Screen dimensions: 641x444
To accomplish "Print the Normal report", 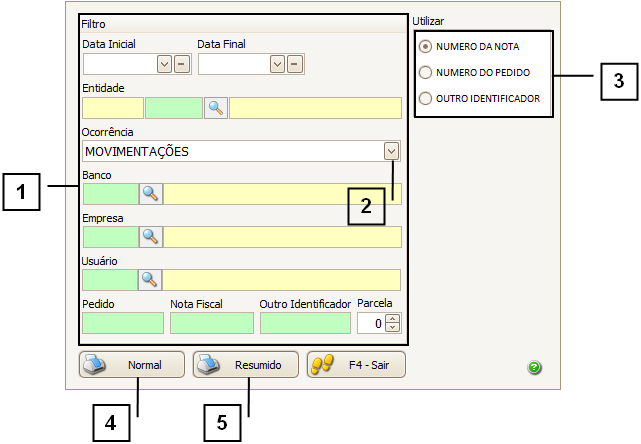I will pos(132,365).
